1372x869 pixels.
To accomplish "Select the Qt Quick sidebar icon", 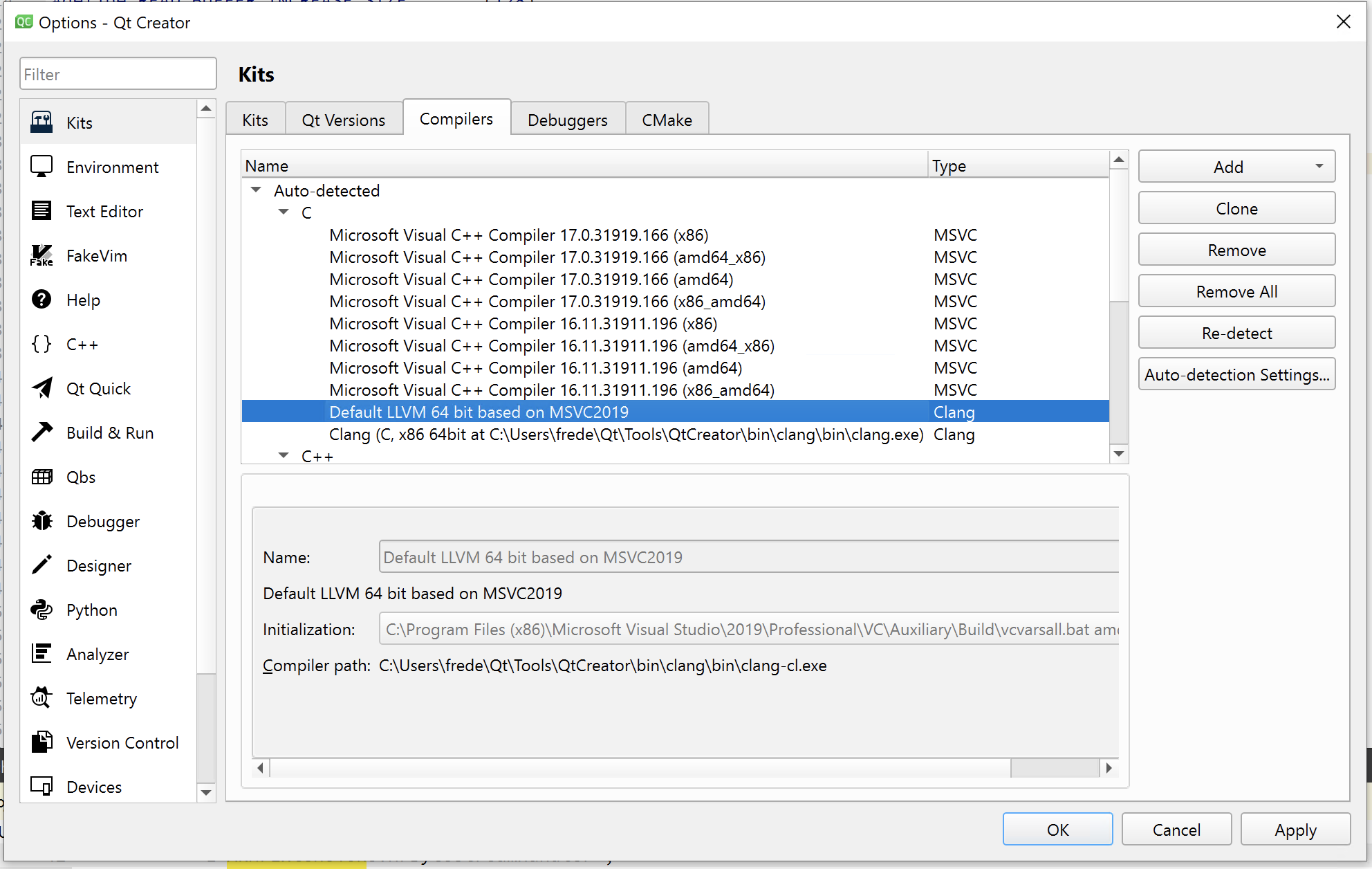I will (x=41, y=389).
